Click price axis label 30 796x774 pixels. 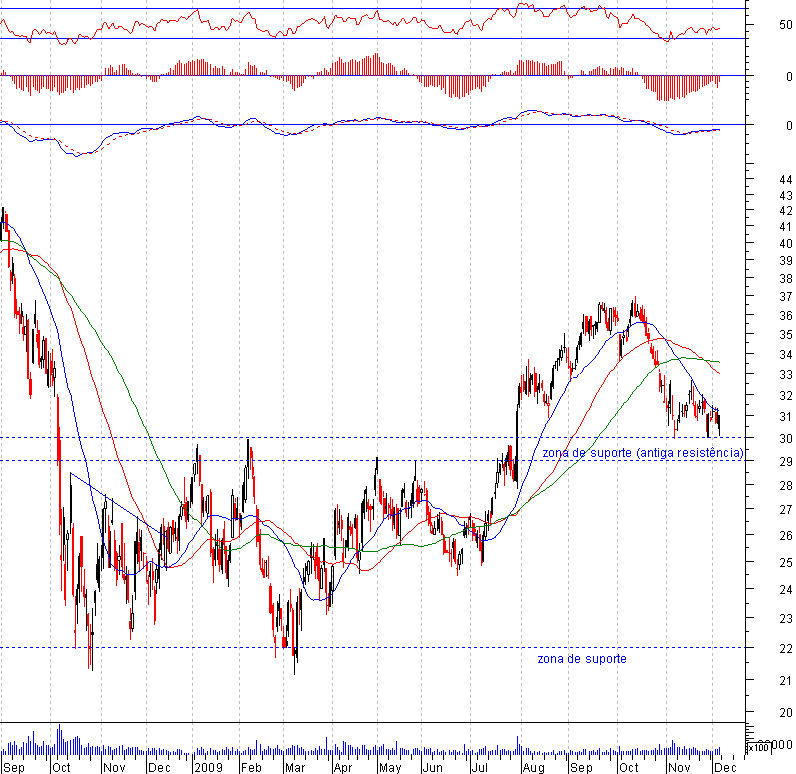click(x=786, y=439)
